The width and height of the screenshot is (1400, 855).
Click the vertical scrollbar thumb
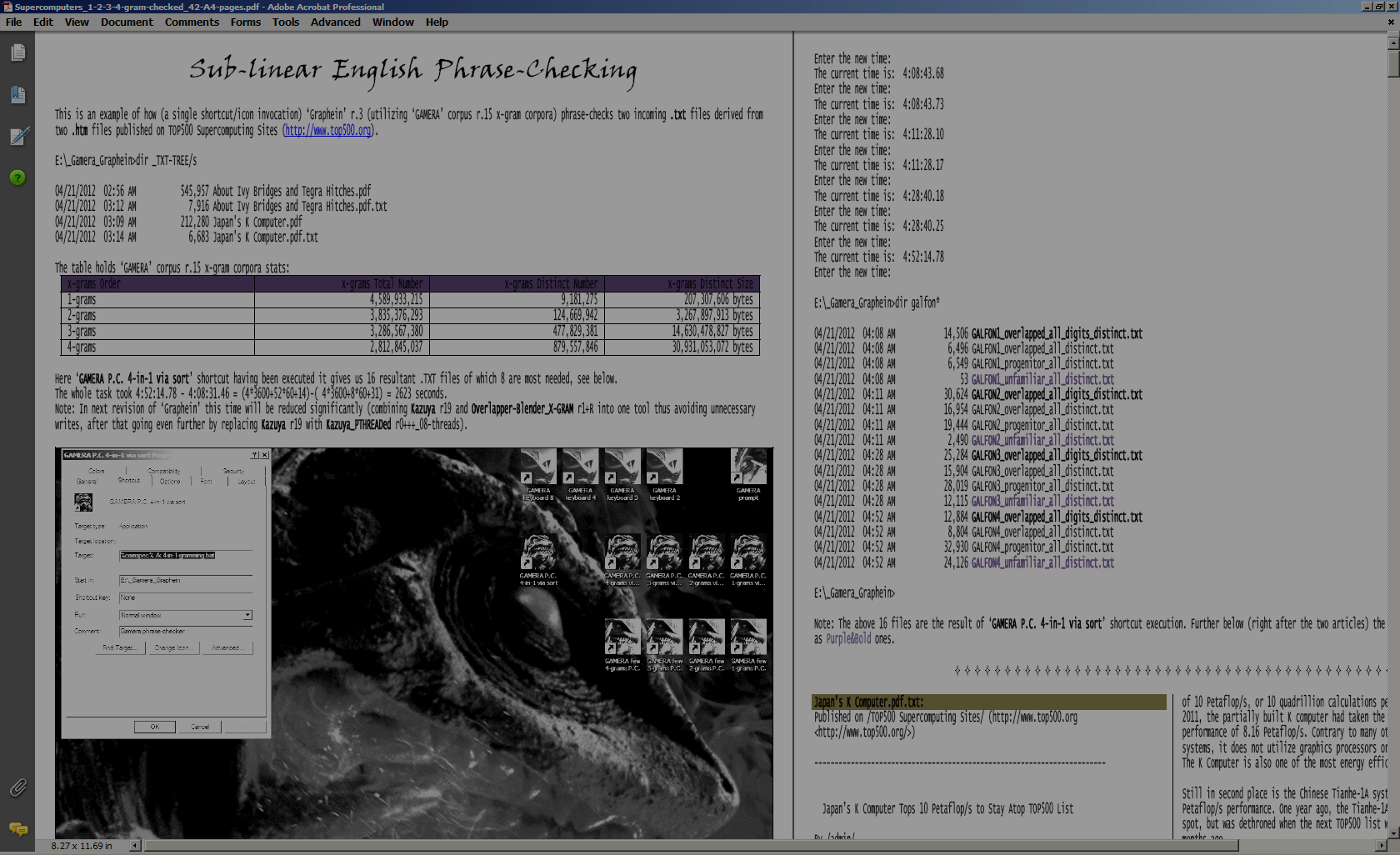pyautogui.click(x=1392, y=63)
